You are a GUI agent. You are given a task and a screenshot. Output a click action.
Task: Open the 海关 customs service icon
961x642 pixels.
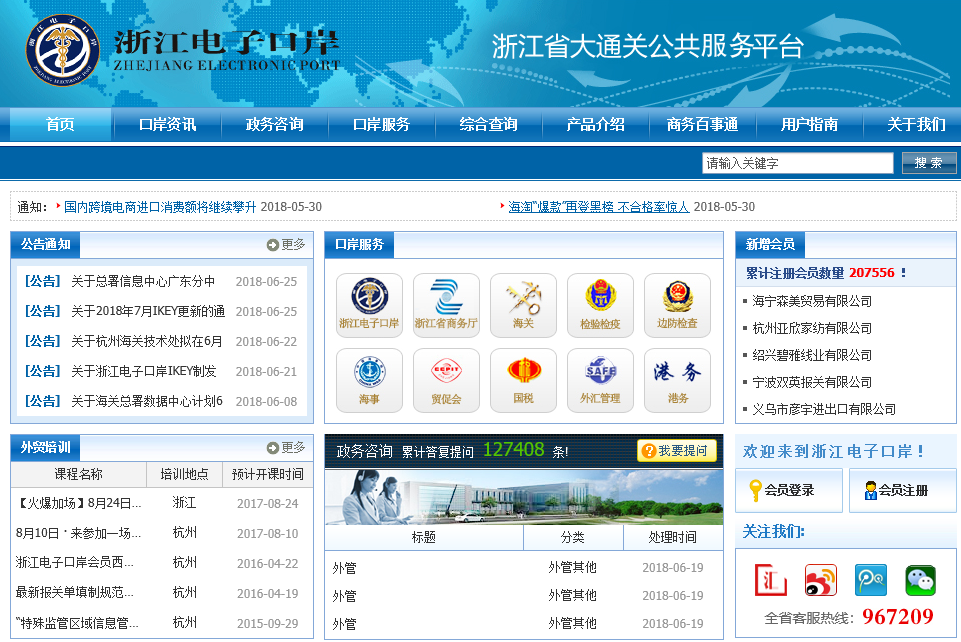pyautogui.click(x=523, y=305)
